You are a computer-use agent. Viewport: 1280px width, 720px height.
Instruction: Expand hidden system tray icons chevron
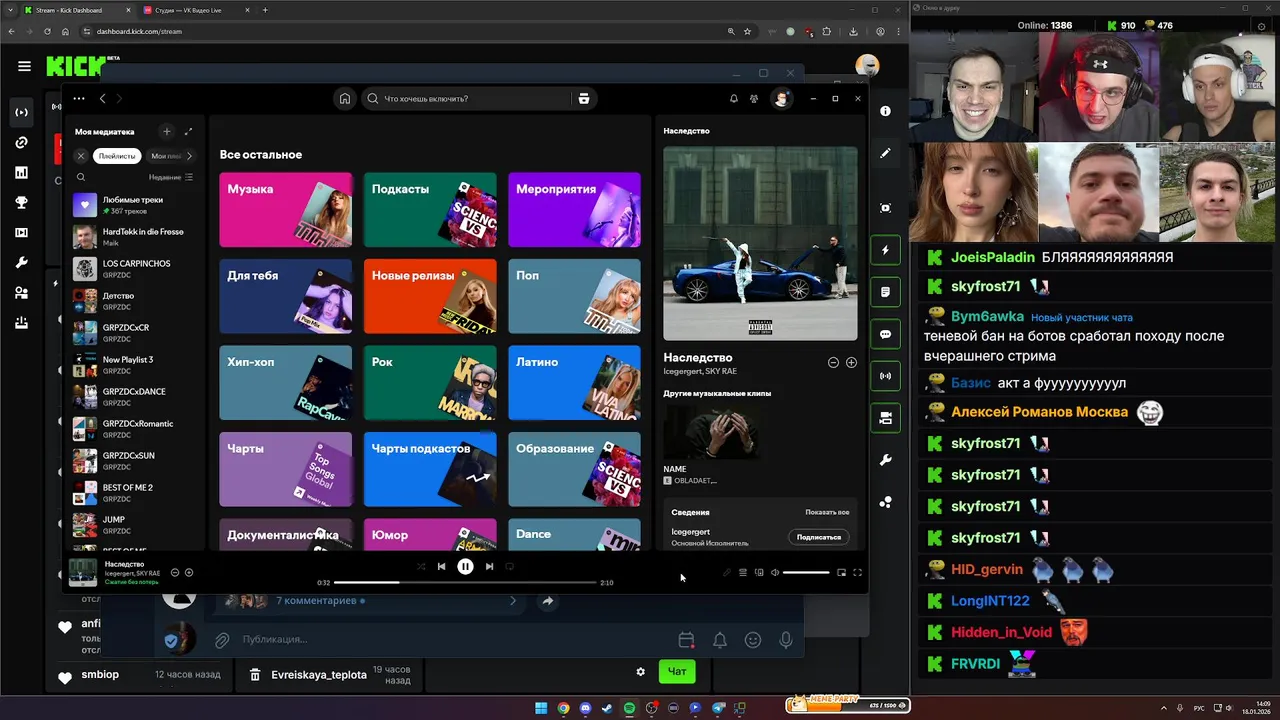tap(1163, 708)
